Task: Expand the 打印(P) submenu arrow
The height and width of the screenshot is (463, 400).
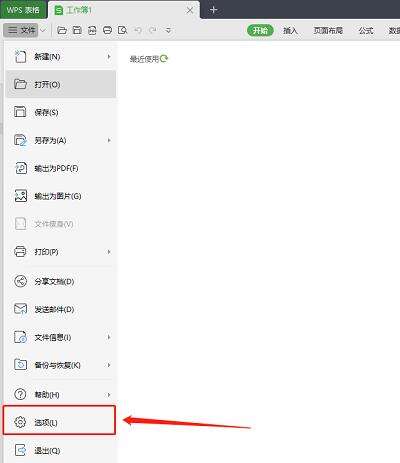Action: coord(109,252)
